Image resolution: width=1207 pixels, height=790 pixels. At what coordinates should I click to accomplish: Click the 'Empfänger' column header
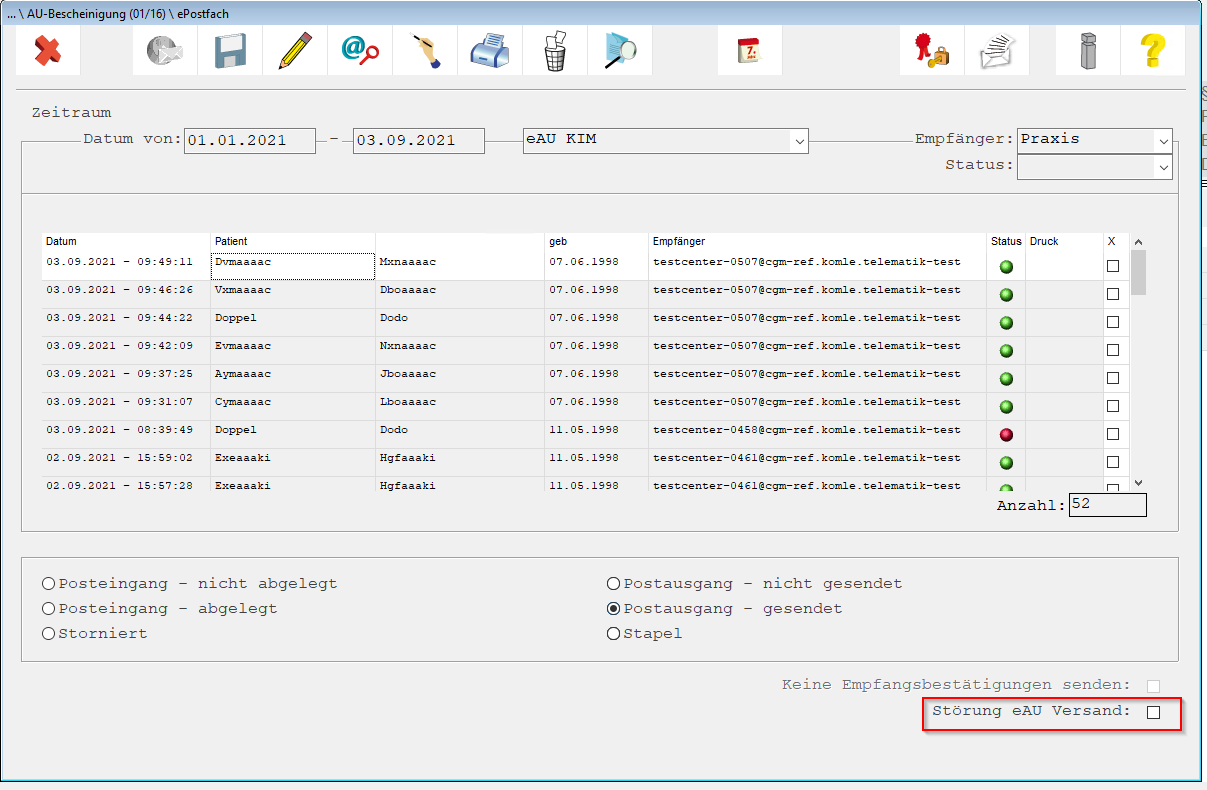pos(817,242)
